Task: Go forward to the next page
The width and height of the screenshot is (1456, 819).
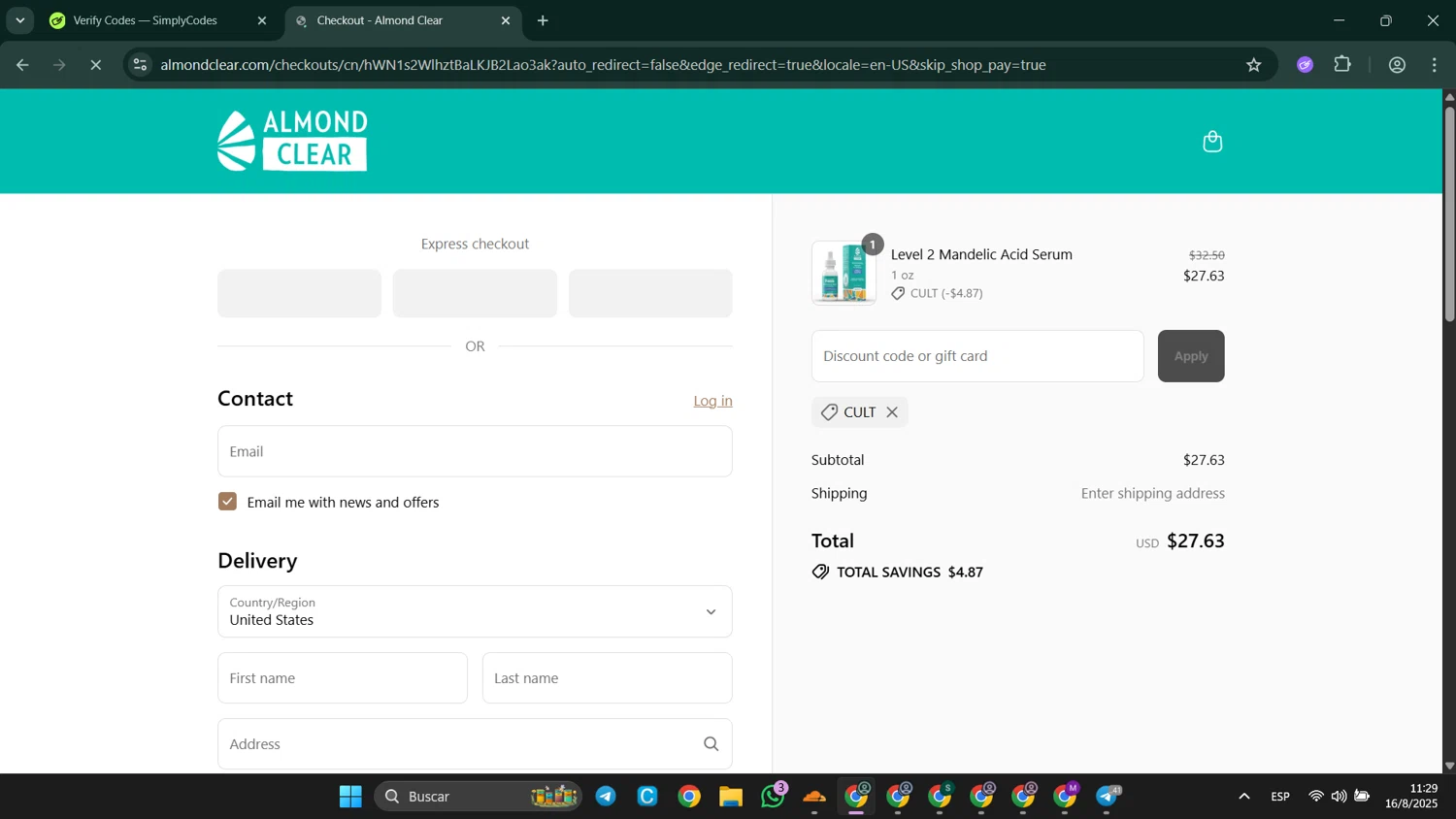Action: (x=59, y=65)
